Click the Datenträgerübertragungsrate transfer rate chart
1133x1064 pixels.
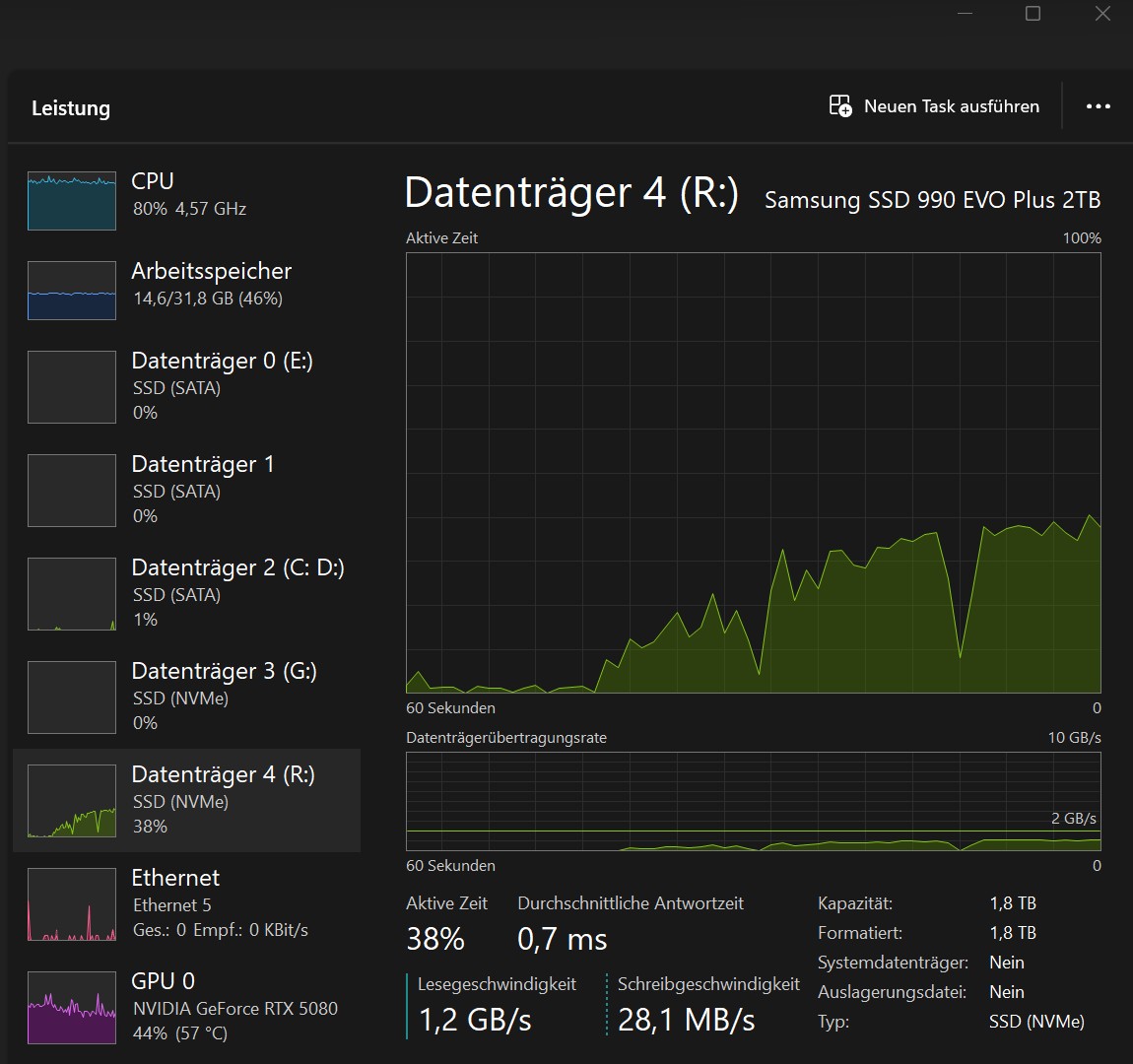pos(753,801)
